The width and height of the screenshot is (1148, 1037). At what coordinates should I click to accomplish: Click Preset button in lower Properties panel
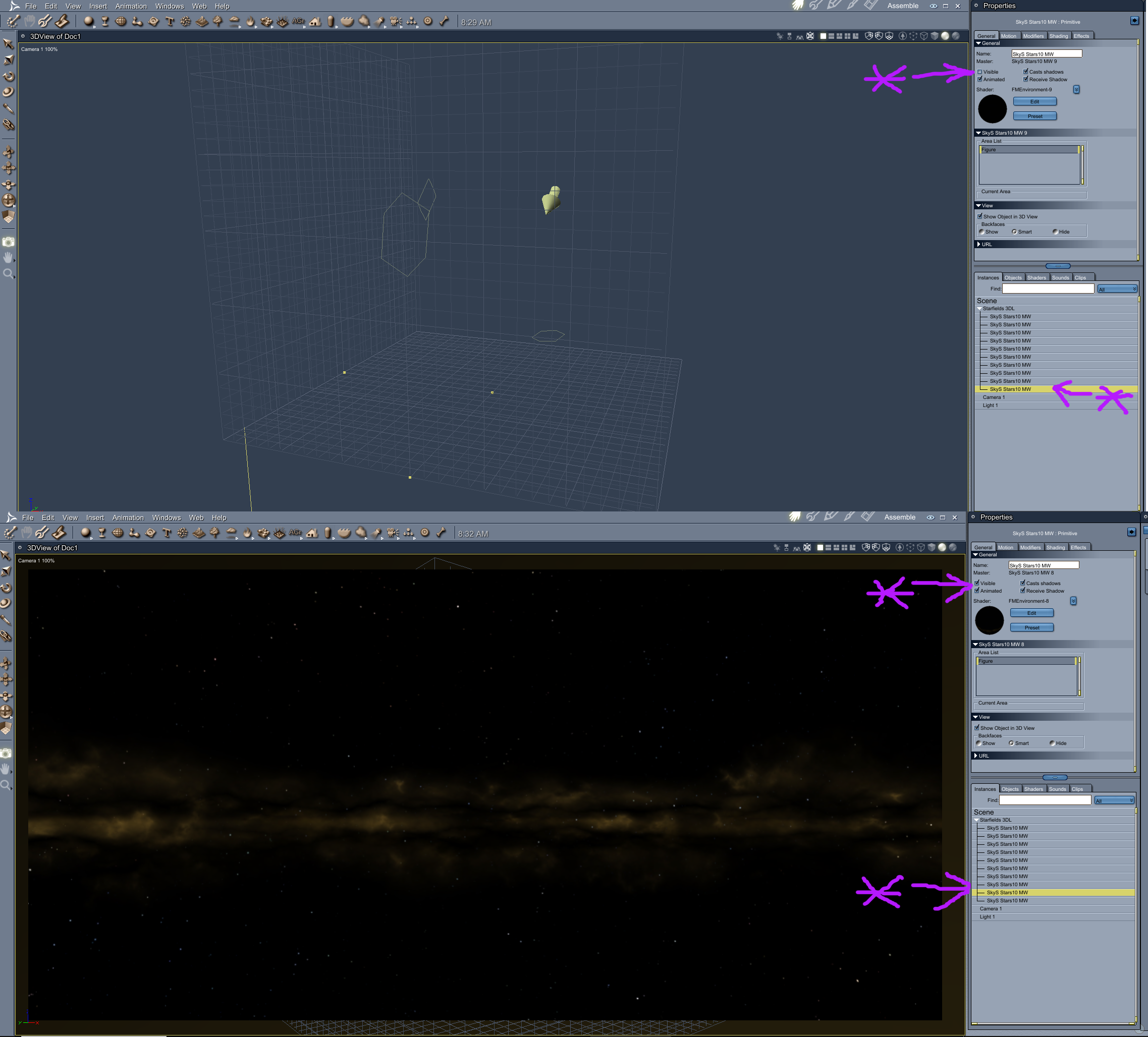coord(1032,627)
